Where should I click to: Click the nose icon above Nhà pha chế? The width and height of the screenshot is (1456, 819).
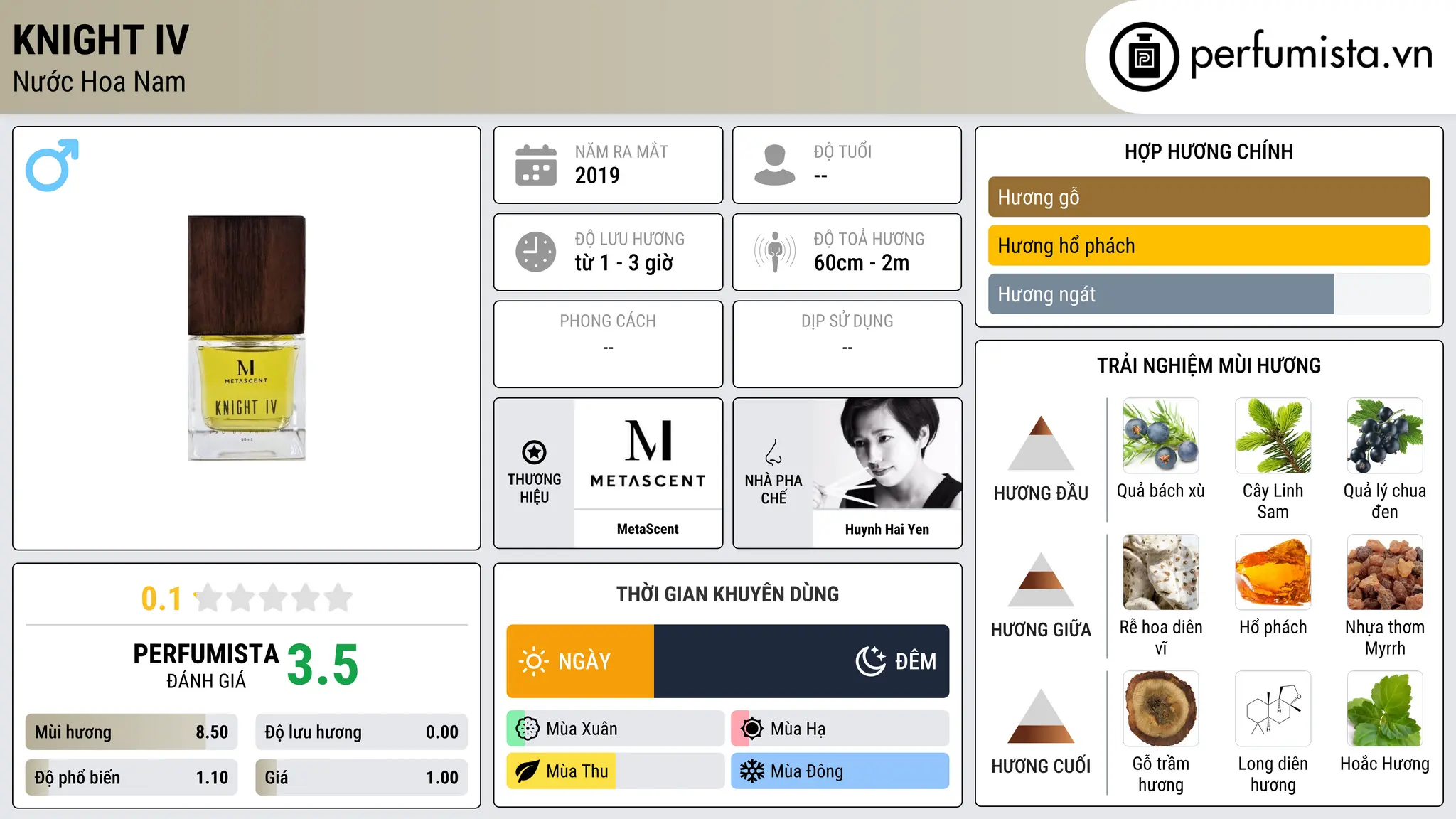773,451
